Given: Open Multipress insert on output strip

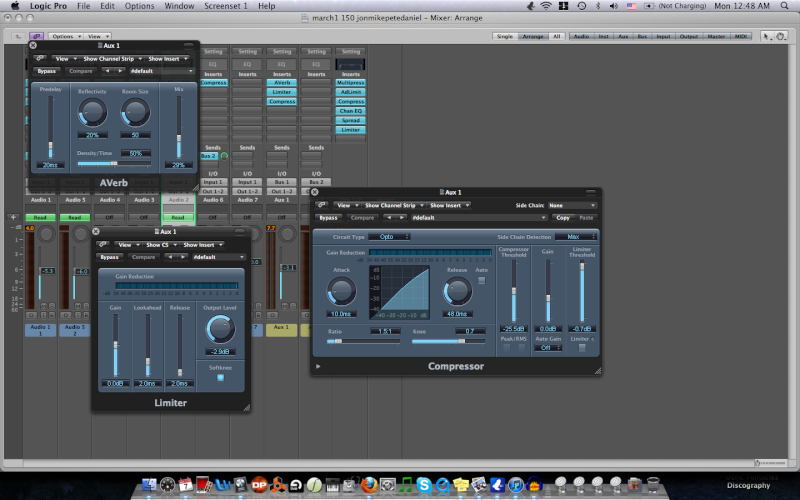Looking at the screenshot, I should point(351,82).
